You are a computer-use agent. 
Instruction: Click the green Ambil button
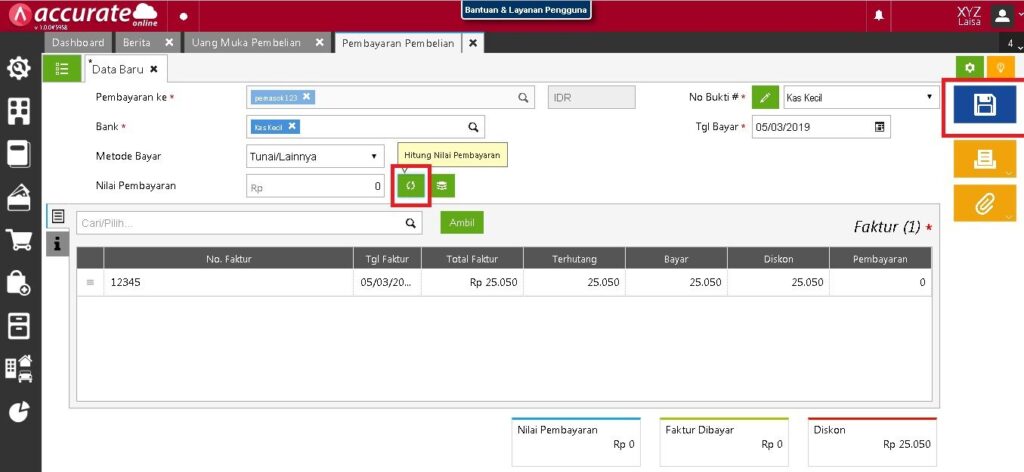pyautogui.click(x=462, y=223)
